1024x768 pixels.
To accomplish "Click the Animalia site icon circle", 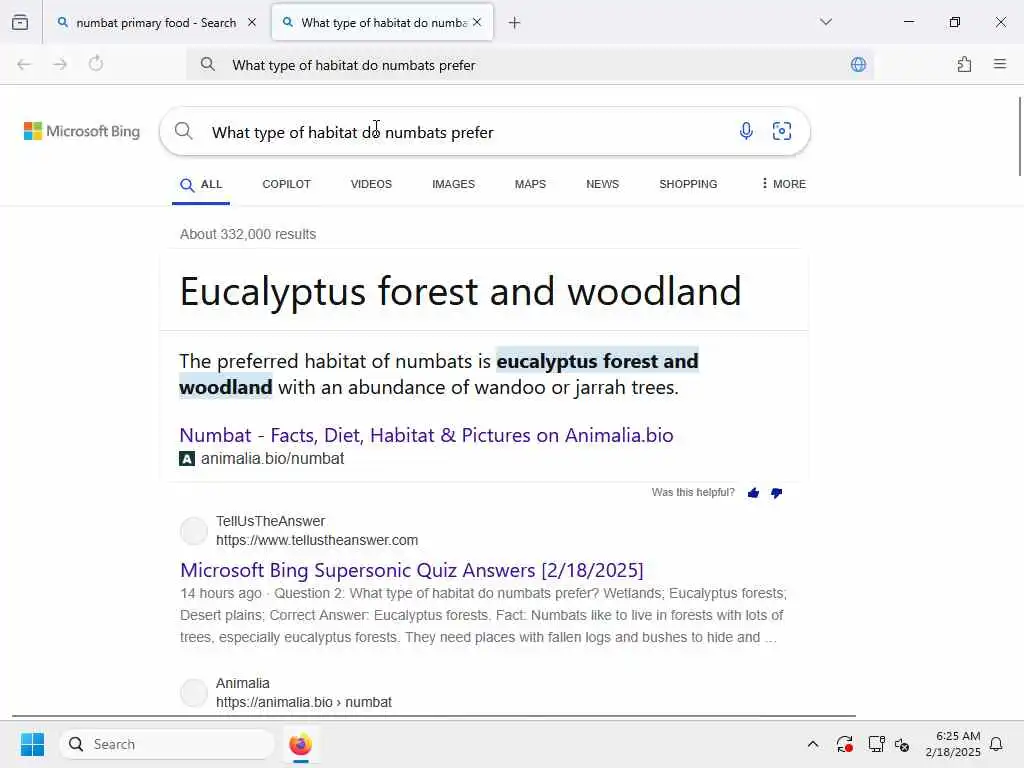I will [194, 693].
